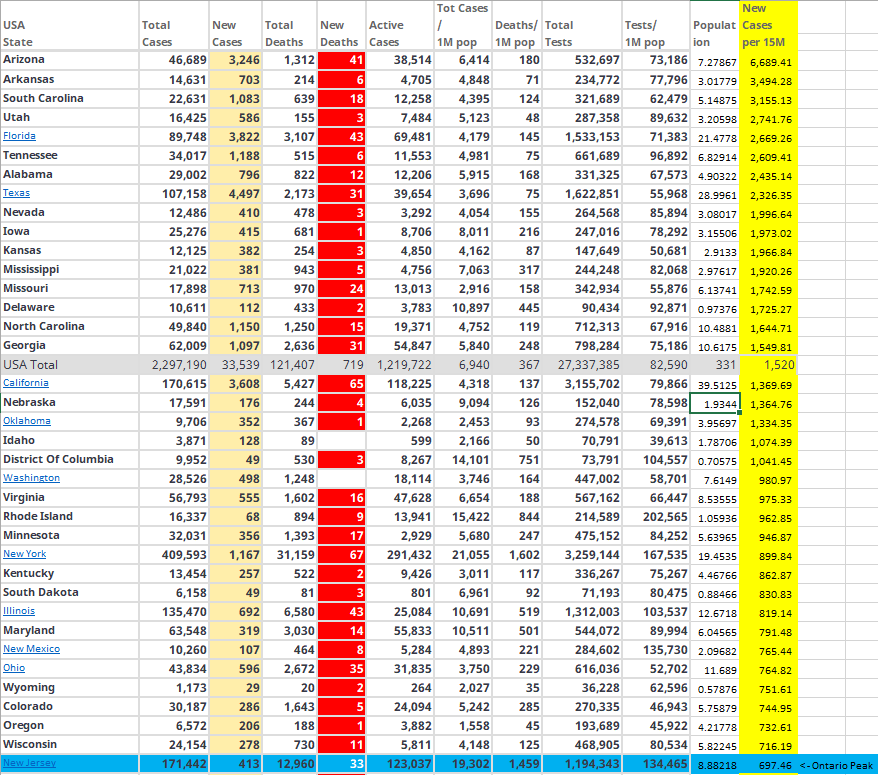Select Georgia total deaths 2,636

click(x=289, y=346)
